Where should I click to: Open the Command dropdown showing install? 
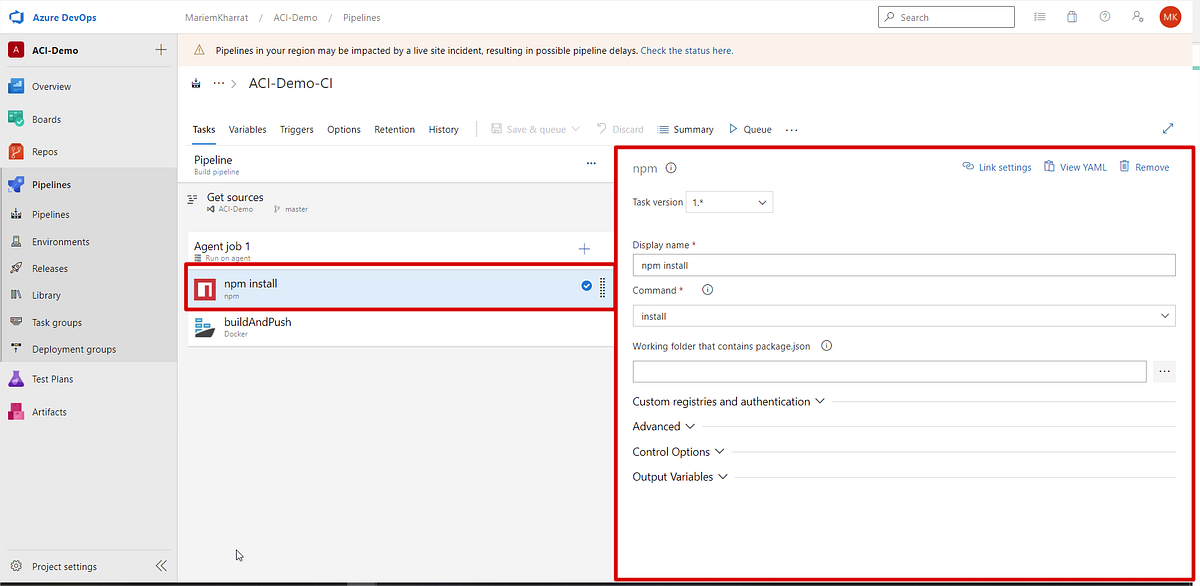click(902, 315)
